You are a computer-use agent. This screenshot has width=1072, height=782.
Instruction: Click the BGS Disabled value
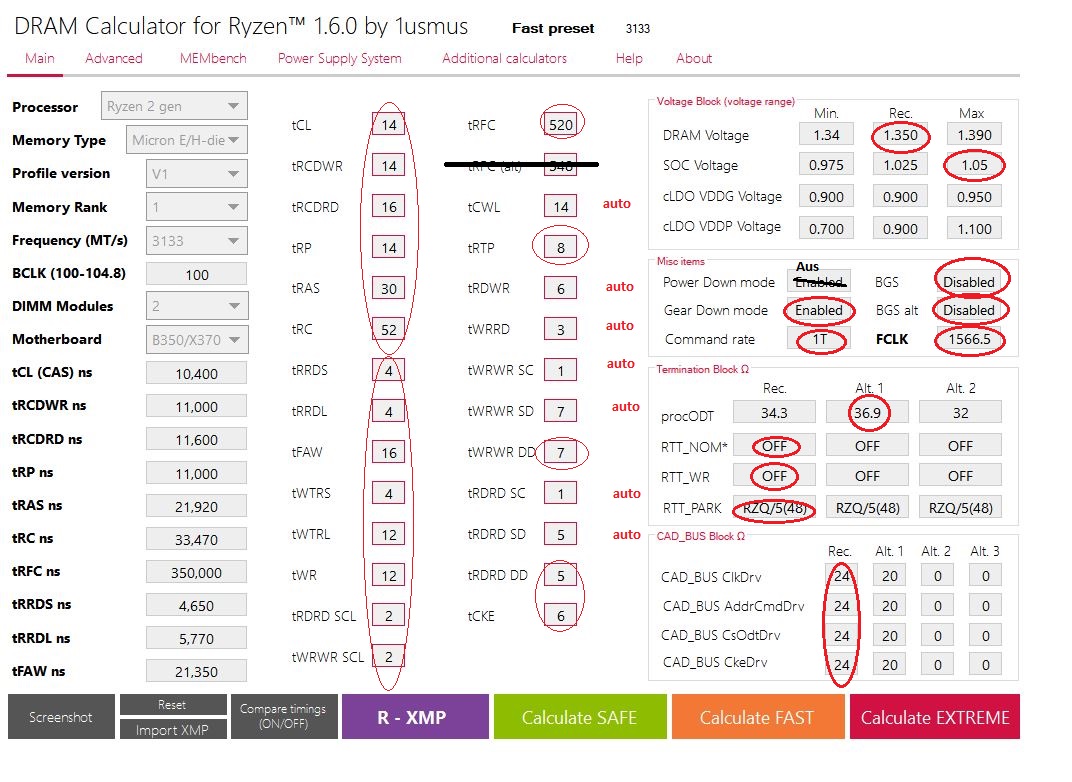969,282
